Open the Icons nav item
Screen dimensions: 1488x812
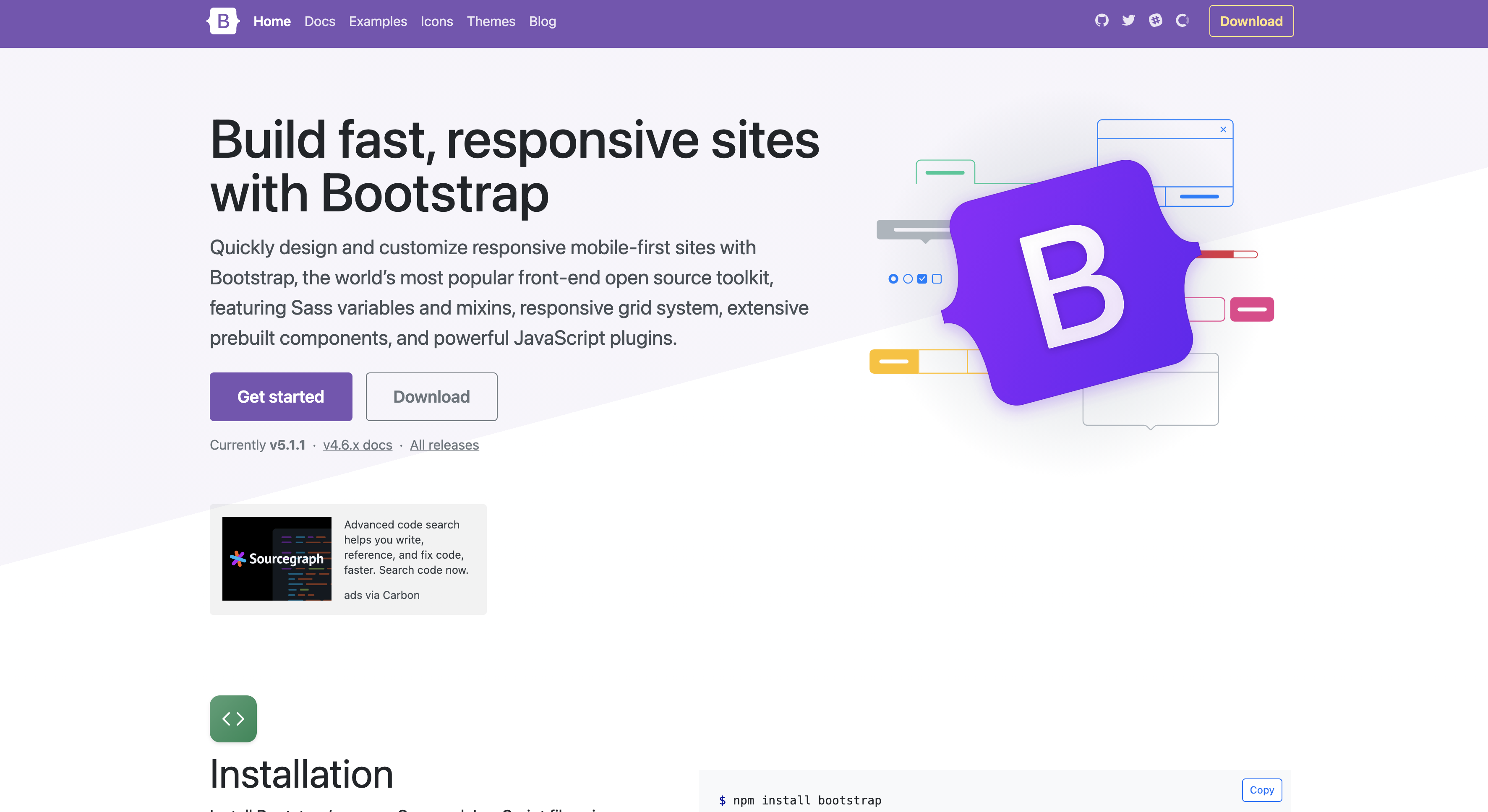[437, 21]
